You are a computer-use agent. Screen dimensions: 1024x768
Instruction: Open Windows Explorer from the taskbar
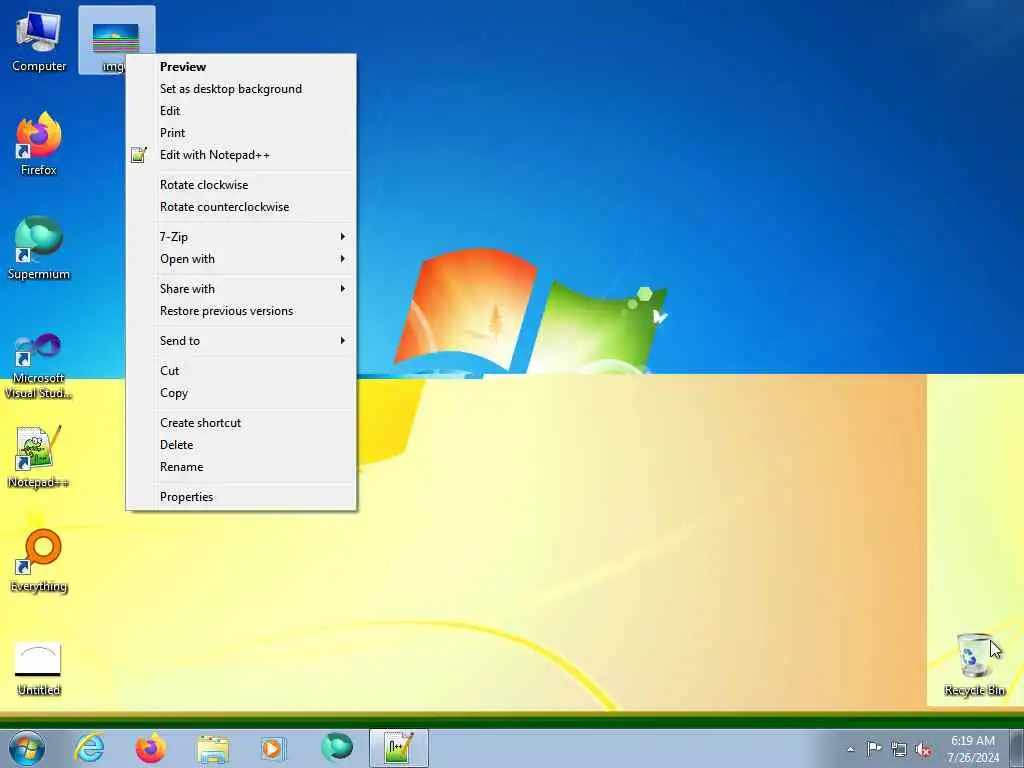pos(213,748)
